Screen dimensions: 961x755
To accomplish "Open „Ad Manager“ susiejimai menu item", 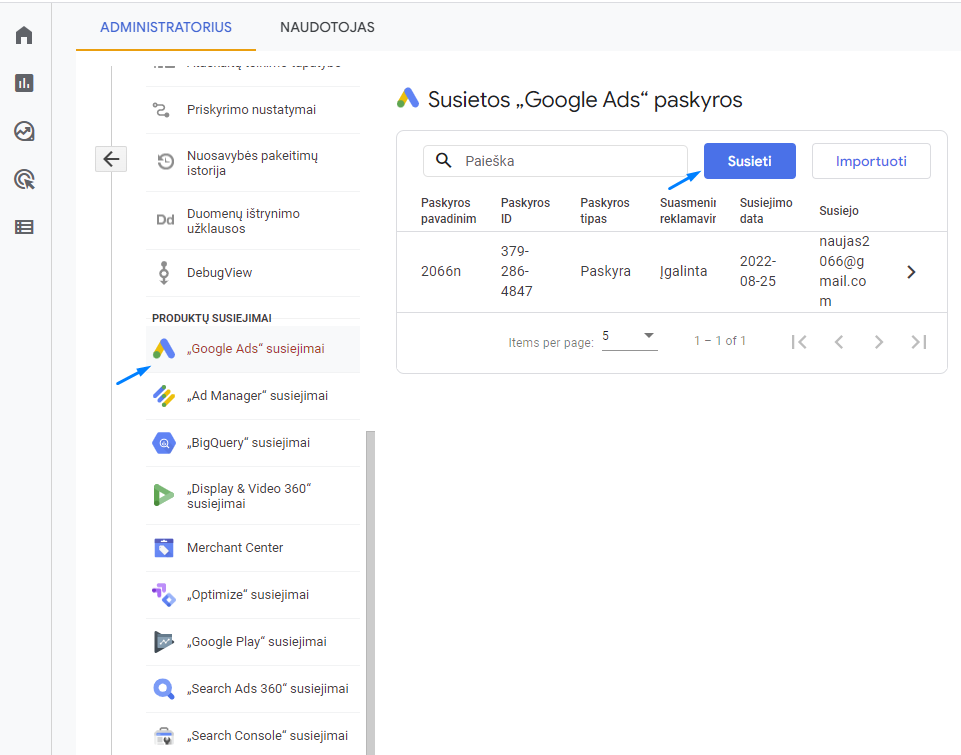I will [253, 396].
